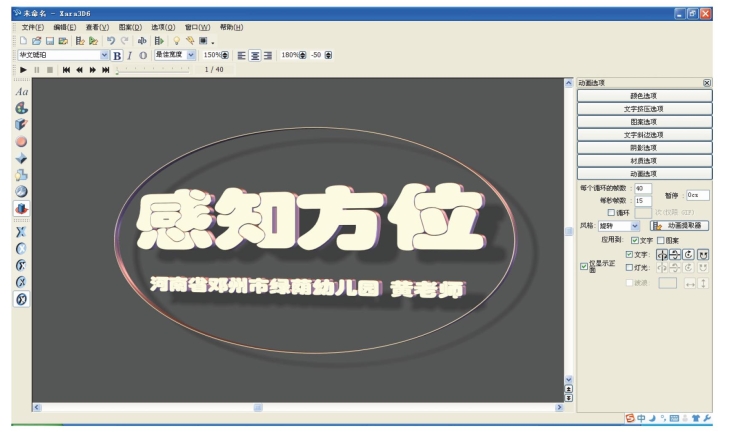Open the 帮助(H) menu
Viewport: 741px width, 434px height.
(x=231, y=27)
